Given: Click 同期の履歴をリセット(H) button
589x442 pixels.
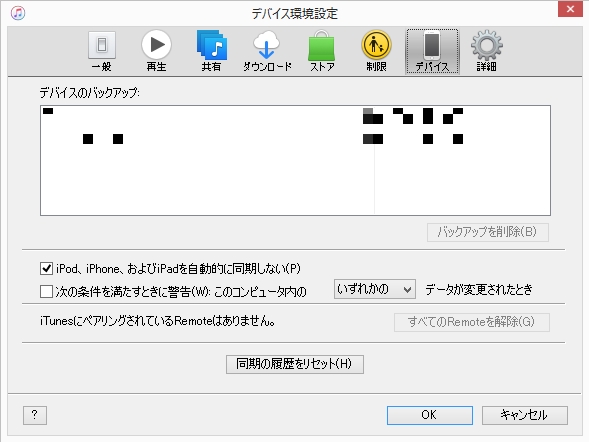Looking at the screenshot, I should click(x=294, y=364).
